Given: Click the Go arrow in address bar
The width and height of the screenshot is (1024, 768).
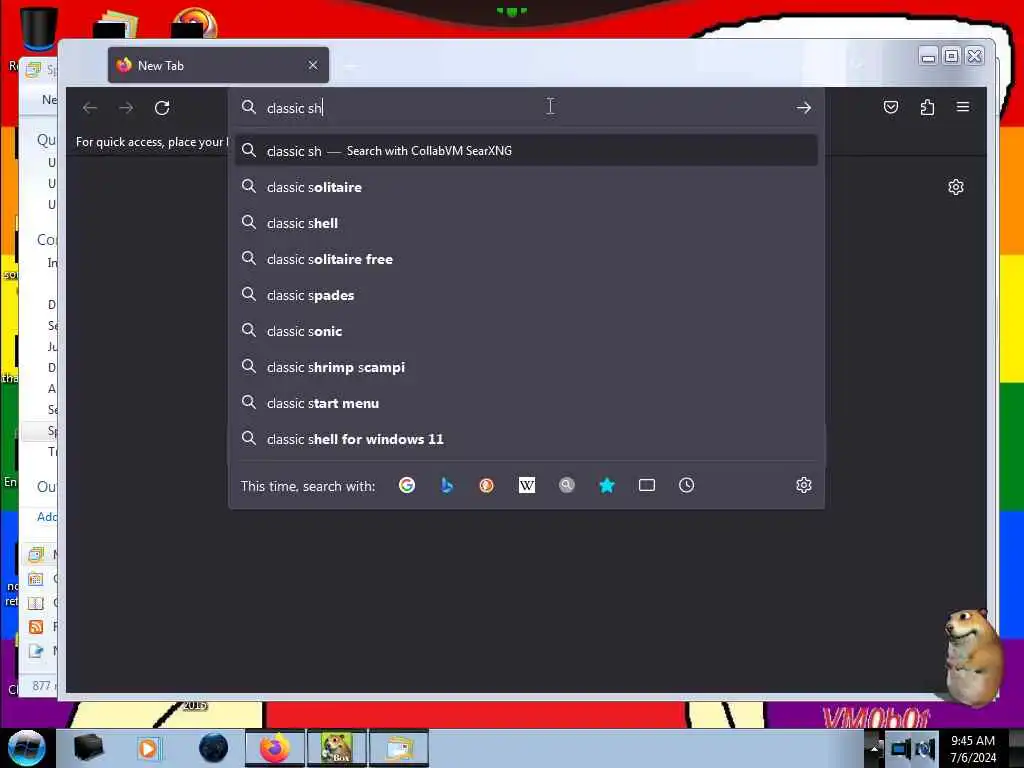Looking at the screenshot, I should [803, 108].
